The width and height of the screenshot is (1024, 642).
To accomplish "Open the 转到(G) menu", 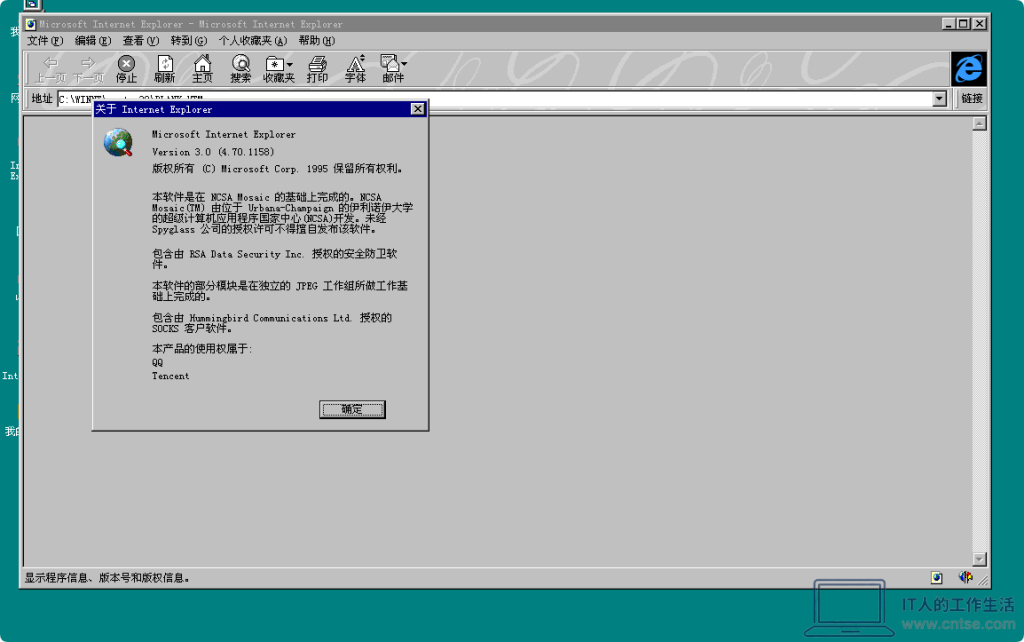I will coord(189,40).
